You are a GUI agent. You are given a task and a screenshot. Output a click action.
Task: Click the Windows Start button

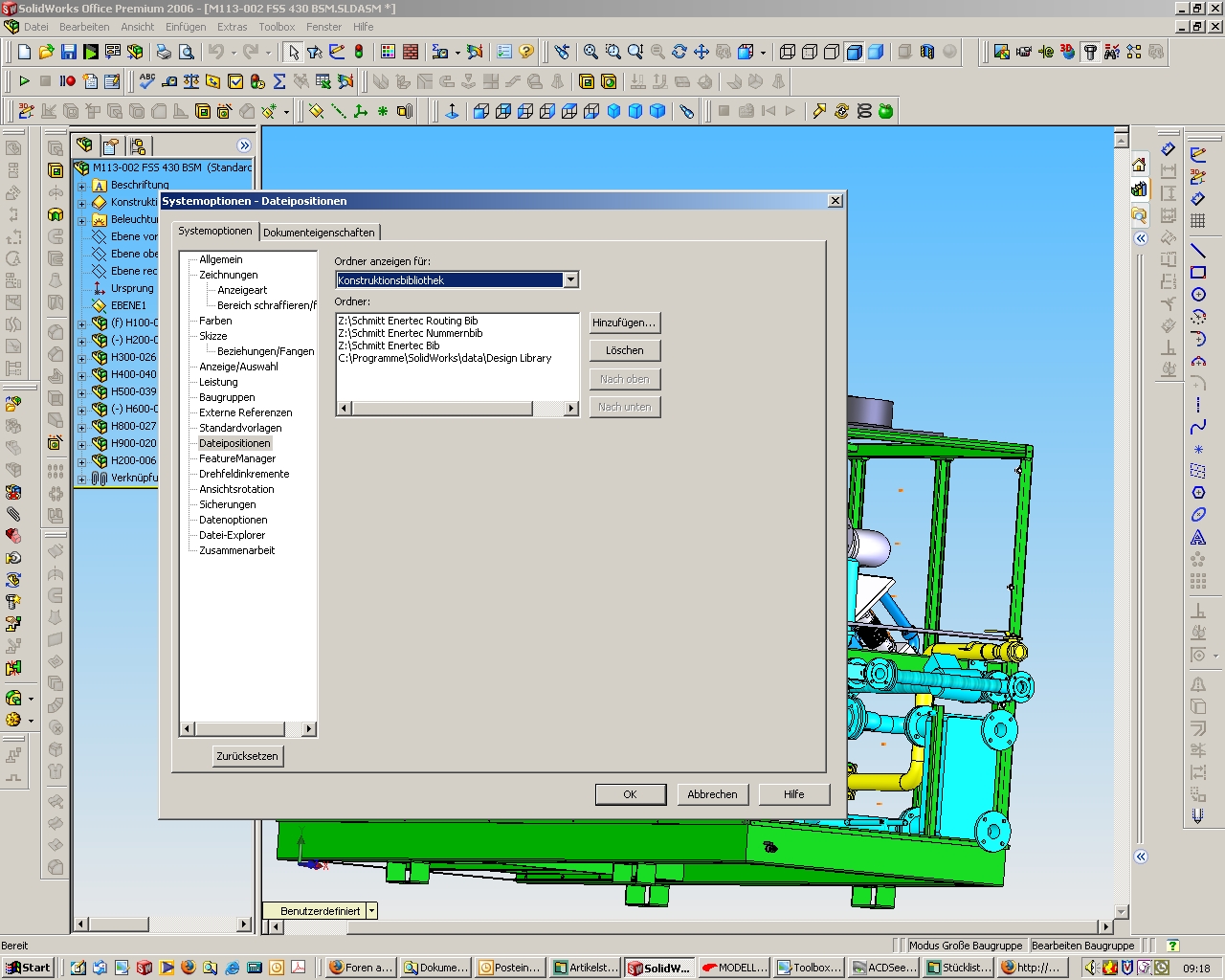pyautogui.click(x=29, y=968)
